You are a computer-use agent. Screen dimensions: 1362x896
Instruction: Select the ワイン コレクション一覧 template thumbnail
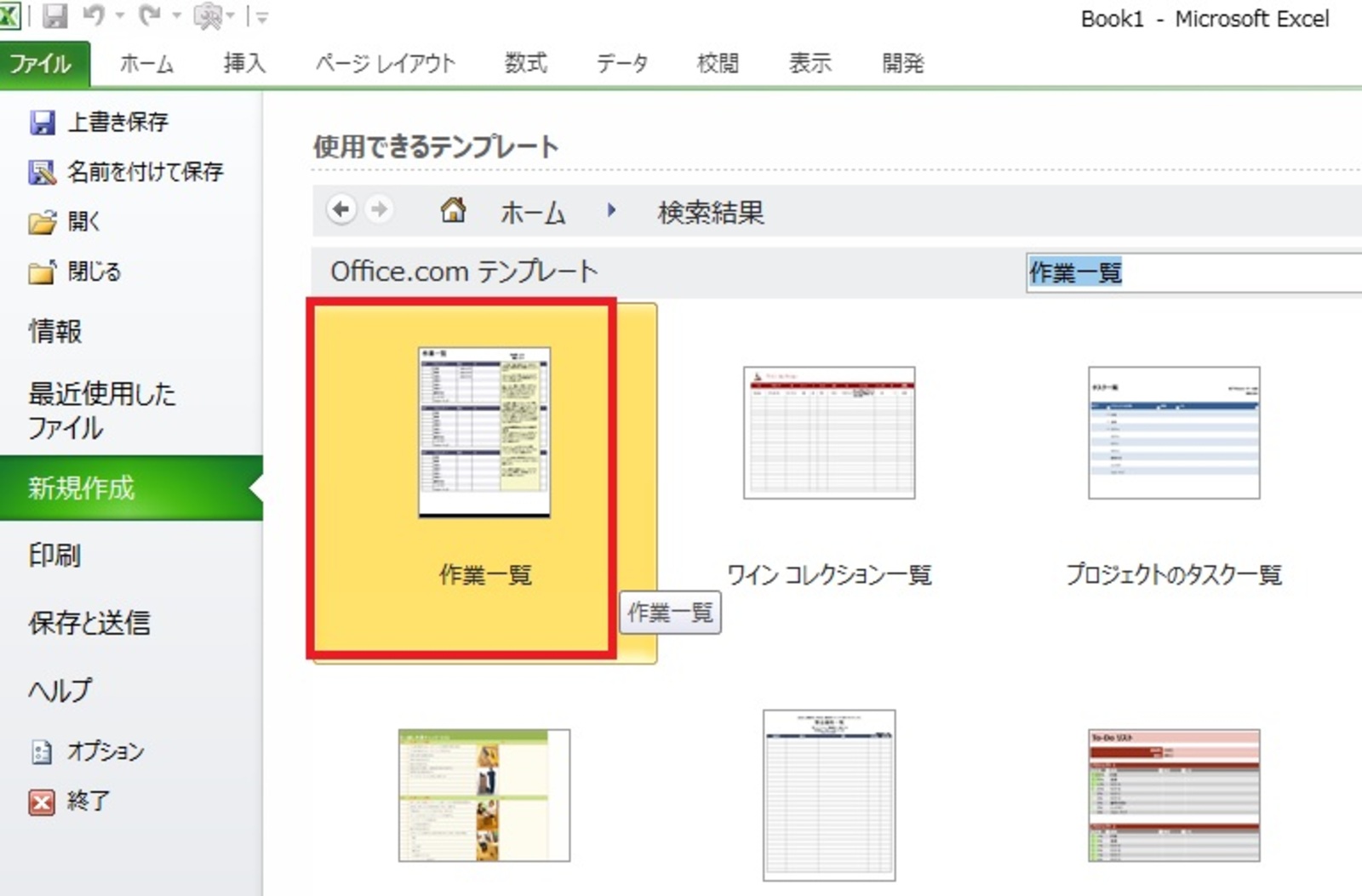[828, 433]
